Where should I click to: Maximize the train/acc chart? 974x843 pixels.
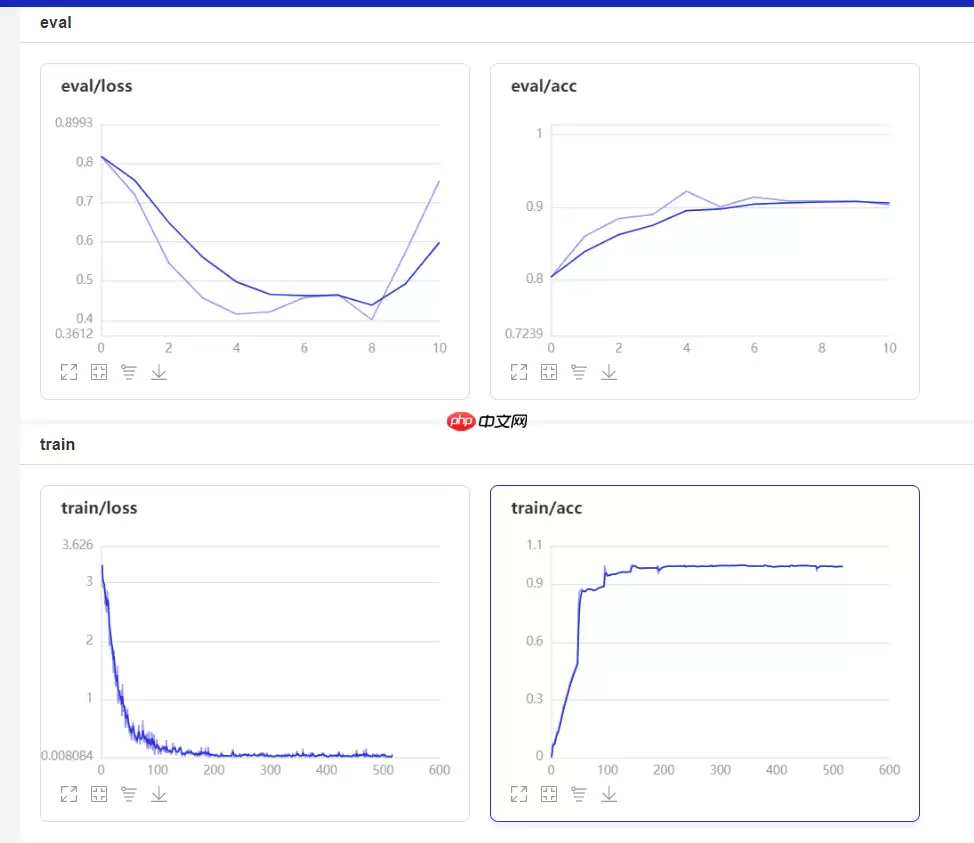click(519, 794)
